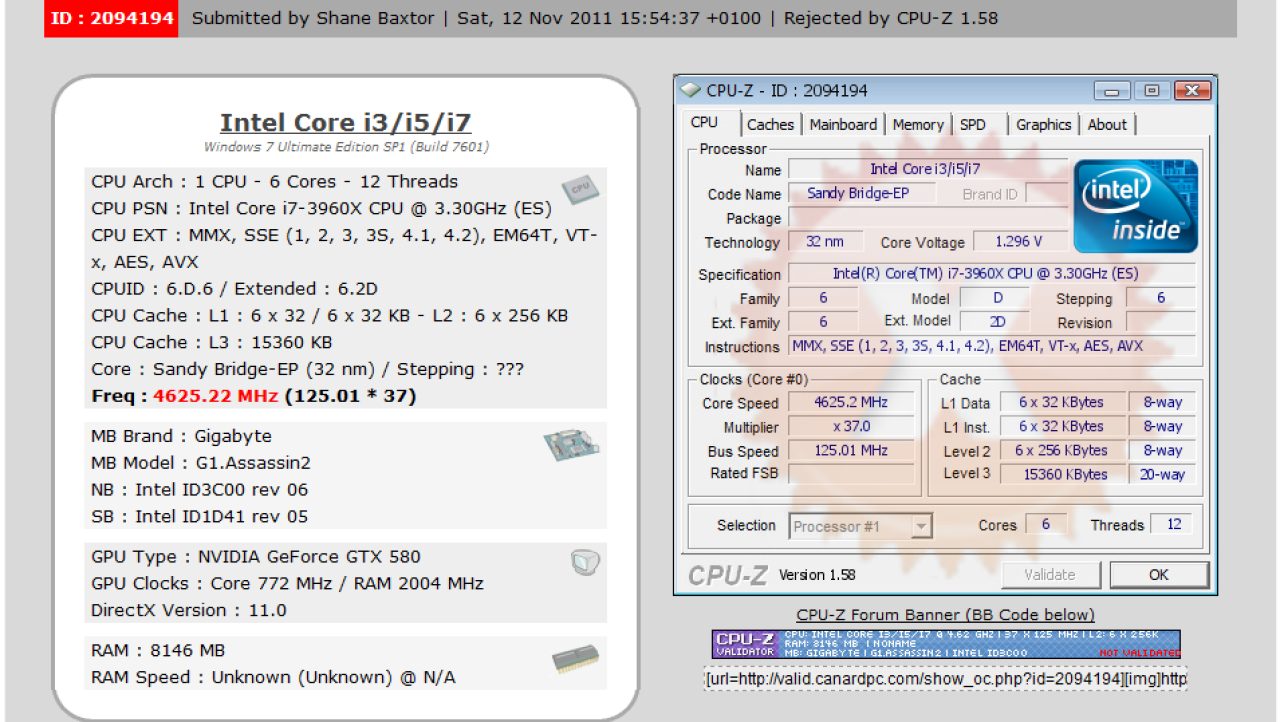
Task: Open the About tab
Action: click(x=1107, y=125)
